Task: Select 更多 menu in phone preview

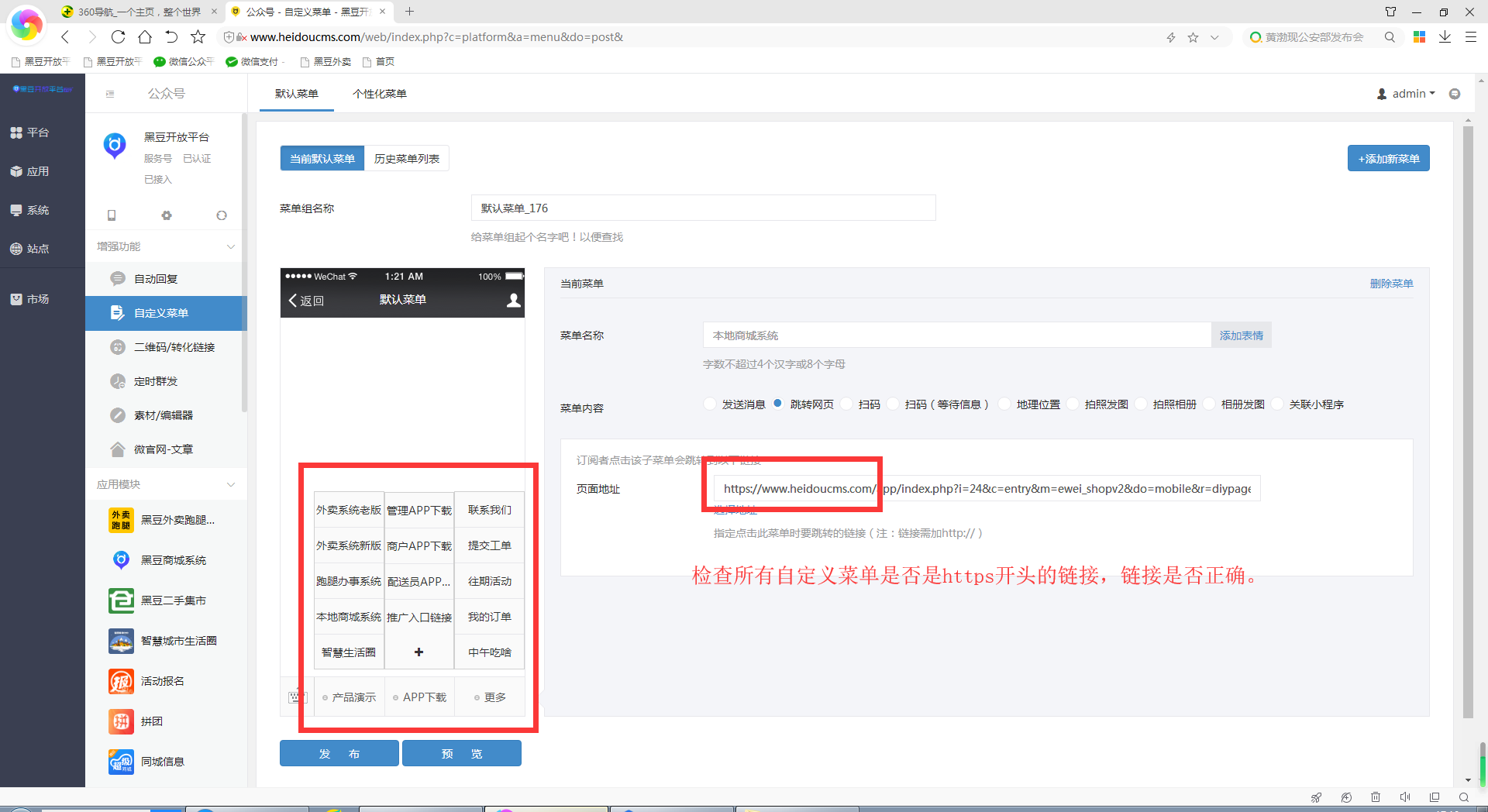Action: point(490,697)
